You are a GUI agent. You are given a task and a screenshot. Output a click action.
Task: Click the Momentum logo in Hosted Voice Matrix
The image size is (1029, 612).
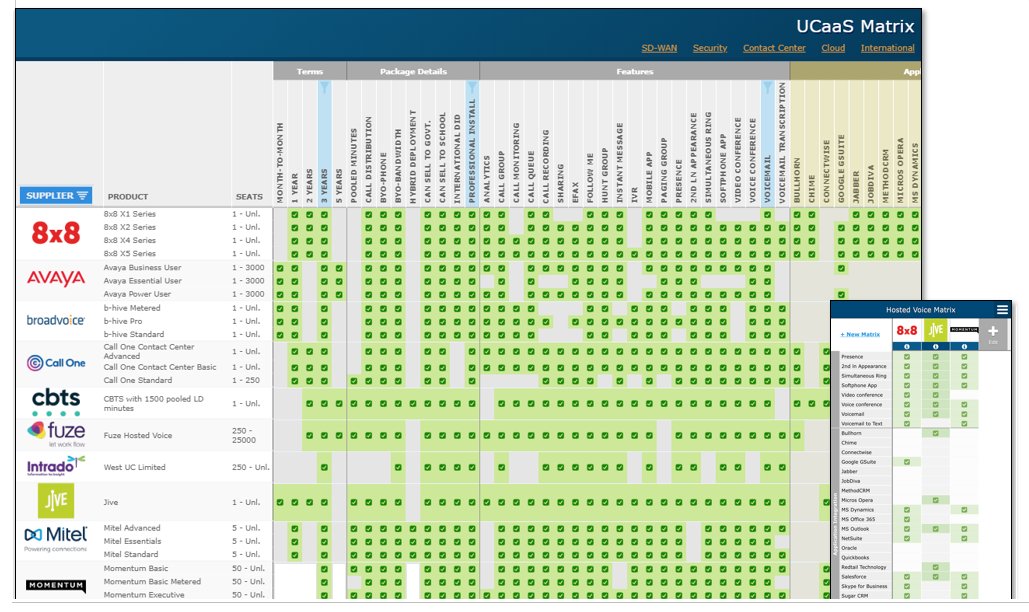[x=964, y=330]
